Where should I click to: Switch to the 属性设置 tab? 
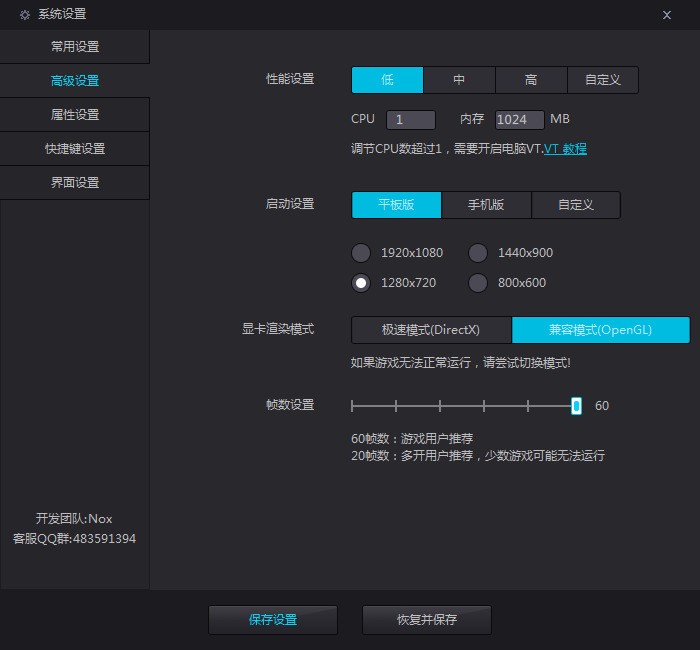coord(75,115)
